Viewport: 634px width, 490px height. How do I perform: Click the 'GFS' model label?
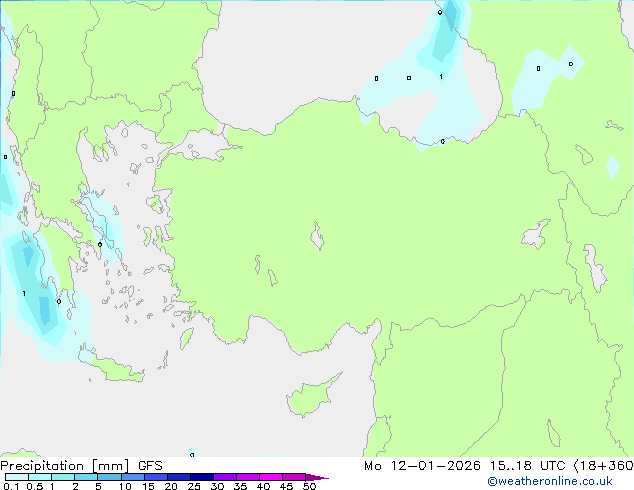click(150, 466)
